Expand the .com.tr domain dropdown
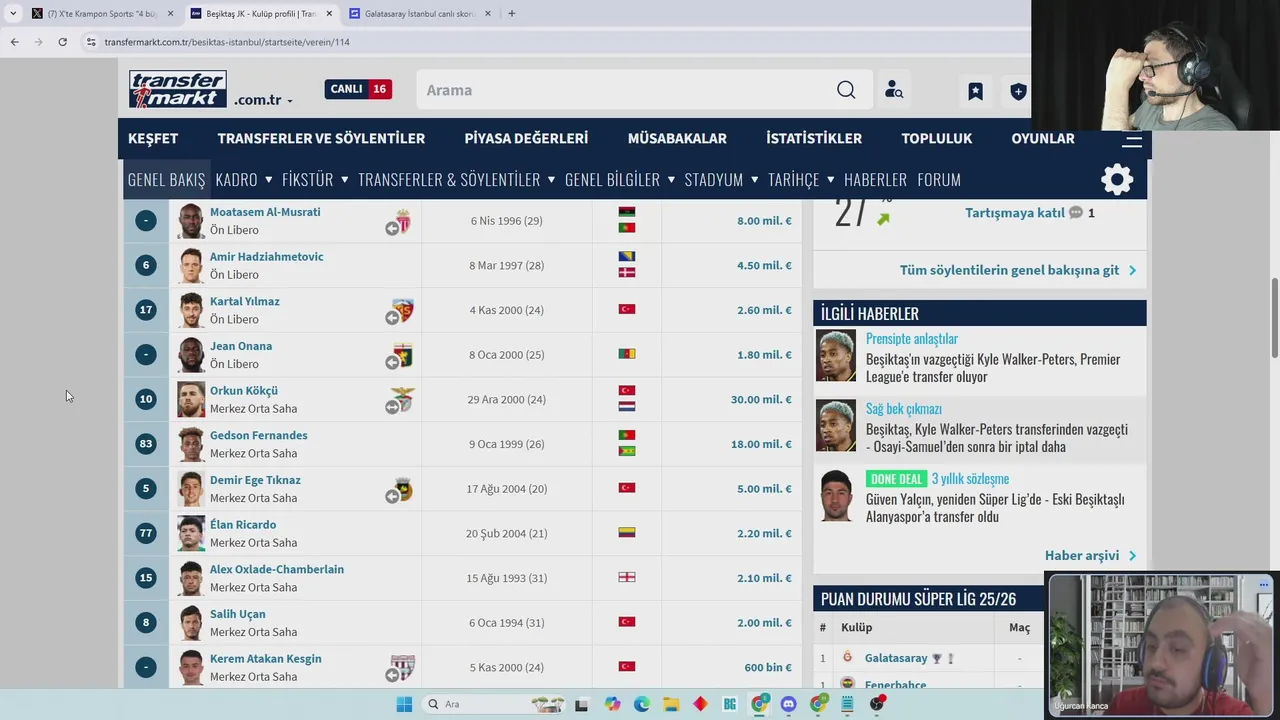This screenshot has width=1280, height=720. pyautogui.click(x=290, y=101)
